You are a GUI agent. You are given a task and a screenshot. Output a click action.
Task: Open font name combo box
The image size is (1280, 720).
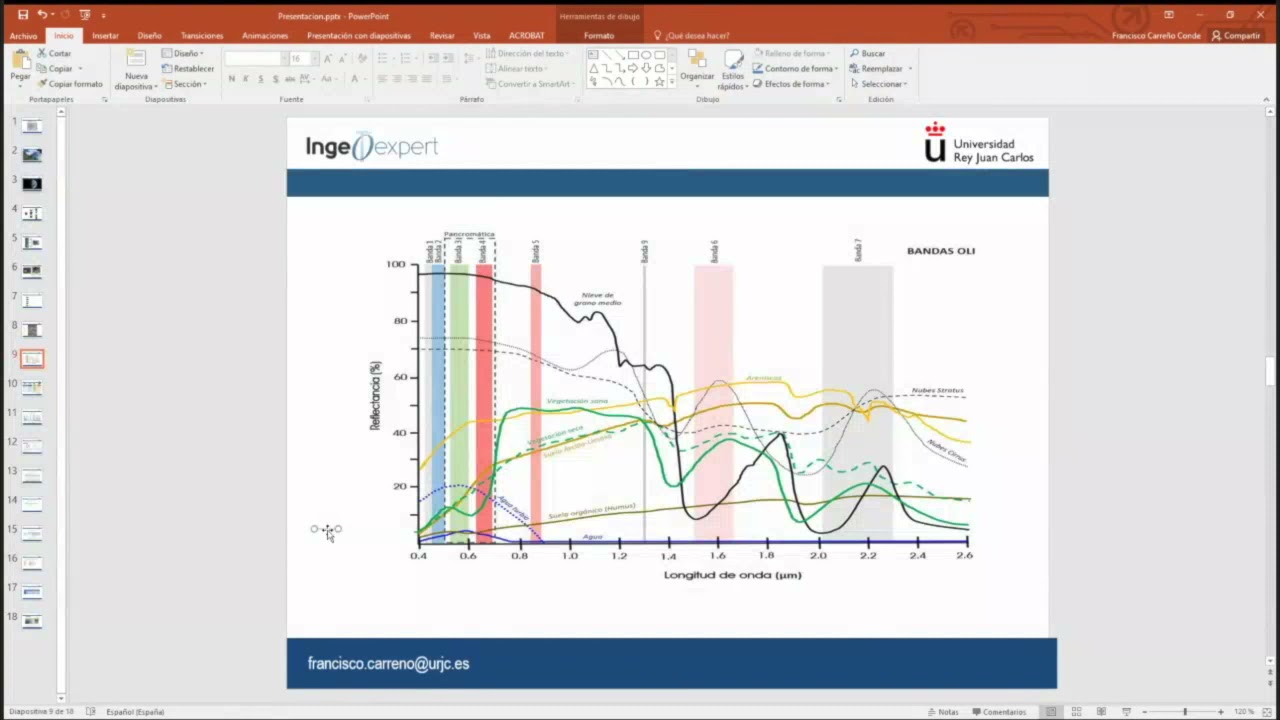click(257, 59)
